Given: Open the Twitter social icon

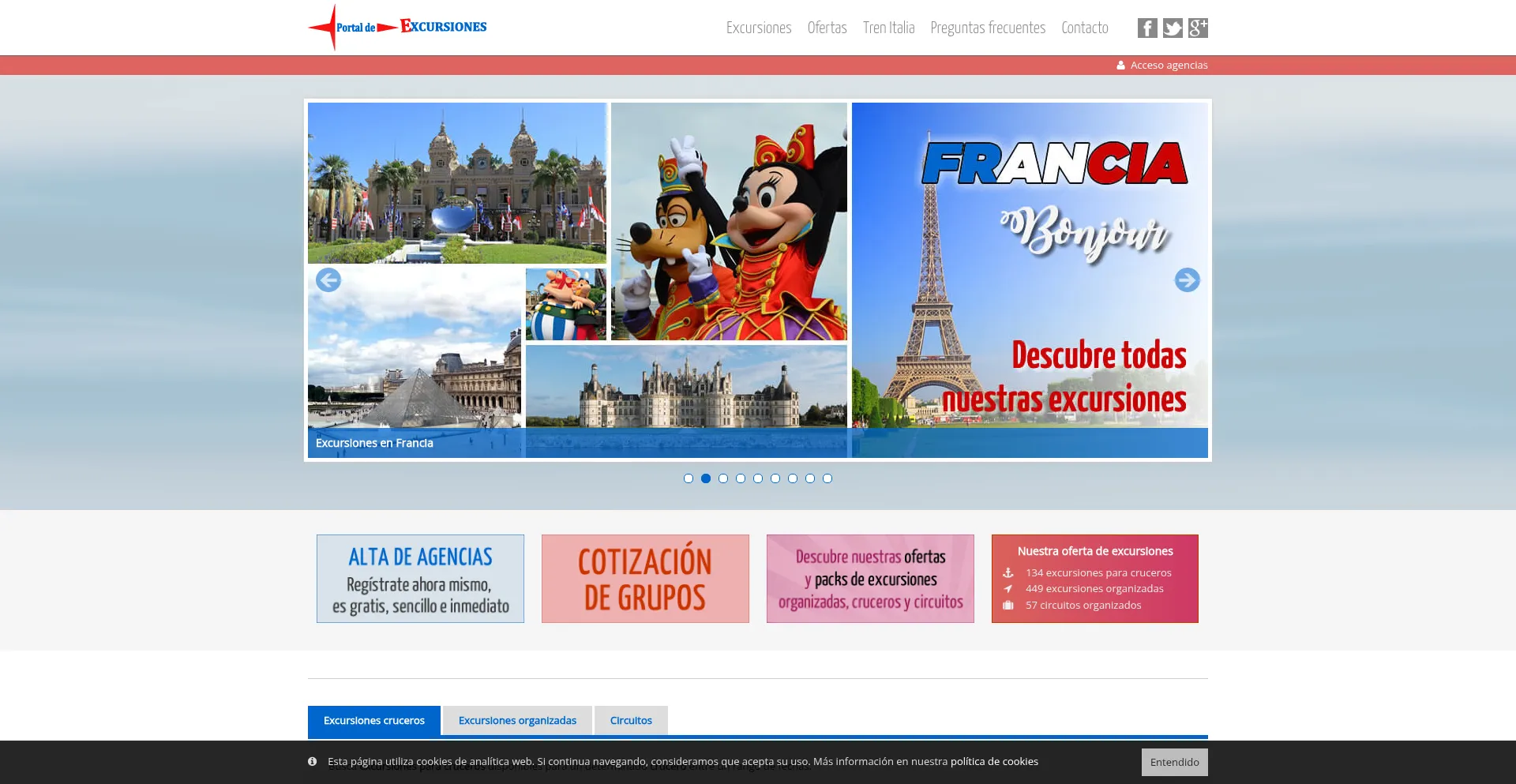Looking at the screenshot, I should click(x=1173, y=28).
